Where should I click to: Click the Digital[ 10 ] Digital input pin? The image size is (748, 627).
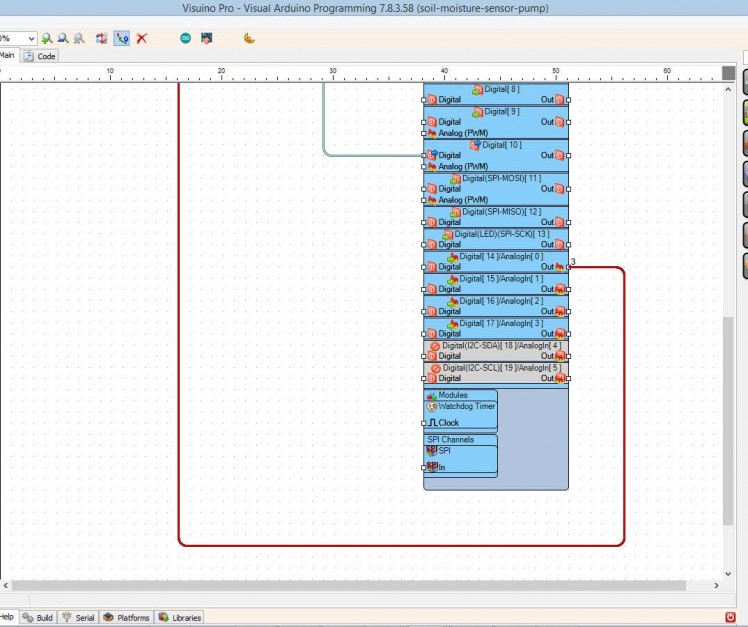424,155
